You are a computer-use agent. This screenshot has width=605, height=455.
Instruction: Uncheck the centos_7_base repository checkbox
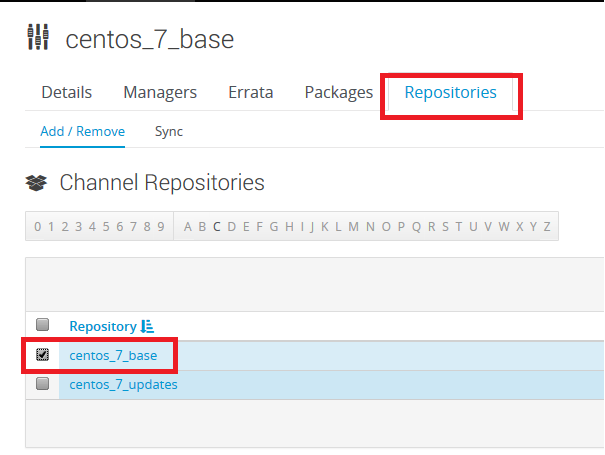[42, 354]
